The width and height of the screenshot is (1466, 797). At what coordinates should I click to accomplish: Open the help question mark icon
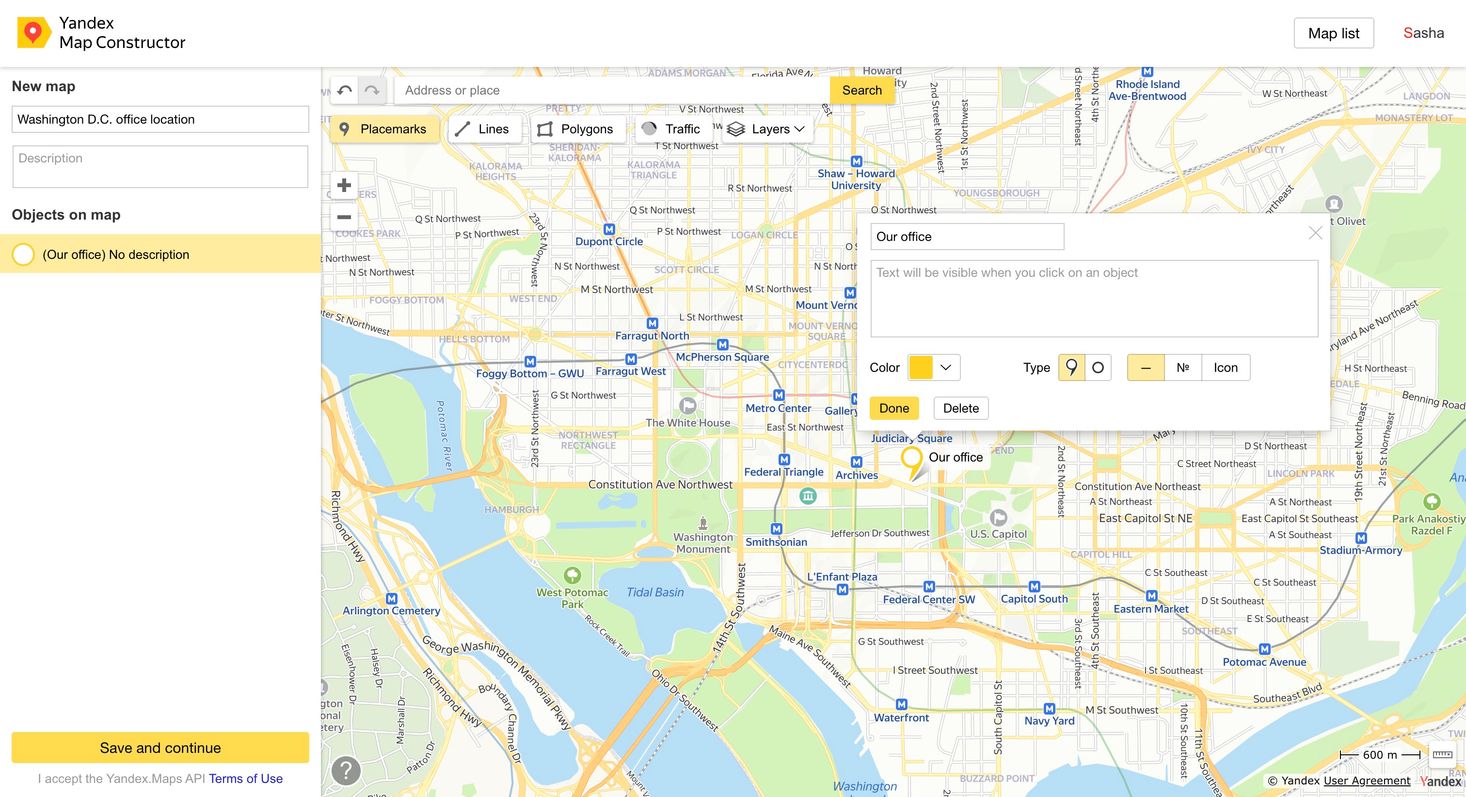coord(346,770)
